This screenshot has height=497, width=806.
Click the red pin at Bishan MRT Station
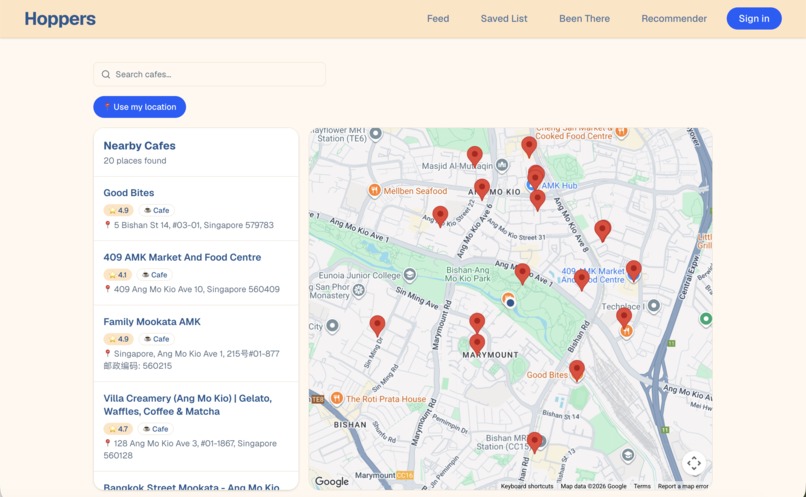pyautogui.click(x=535, y=441)
